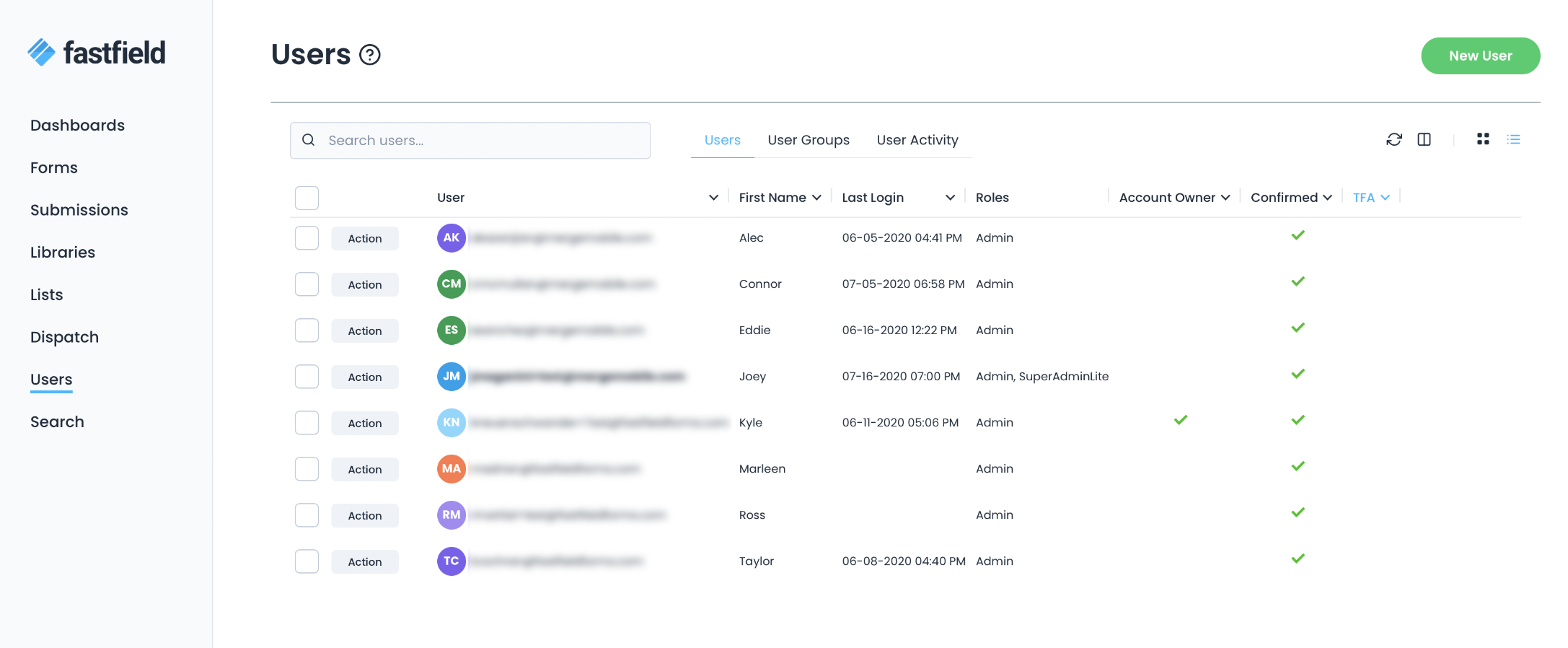Open the column chooser icon
This screenshot has width=1568, height=648.
coord(1424,139)
